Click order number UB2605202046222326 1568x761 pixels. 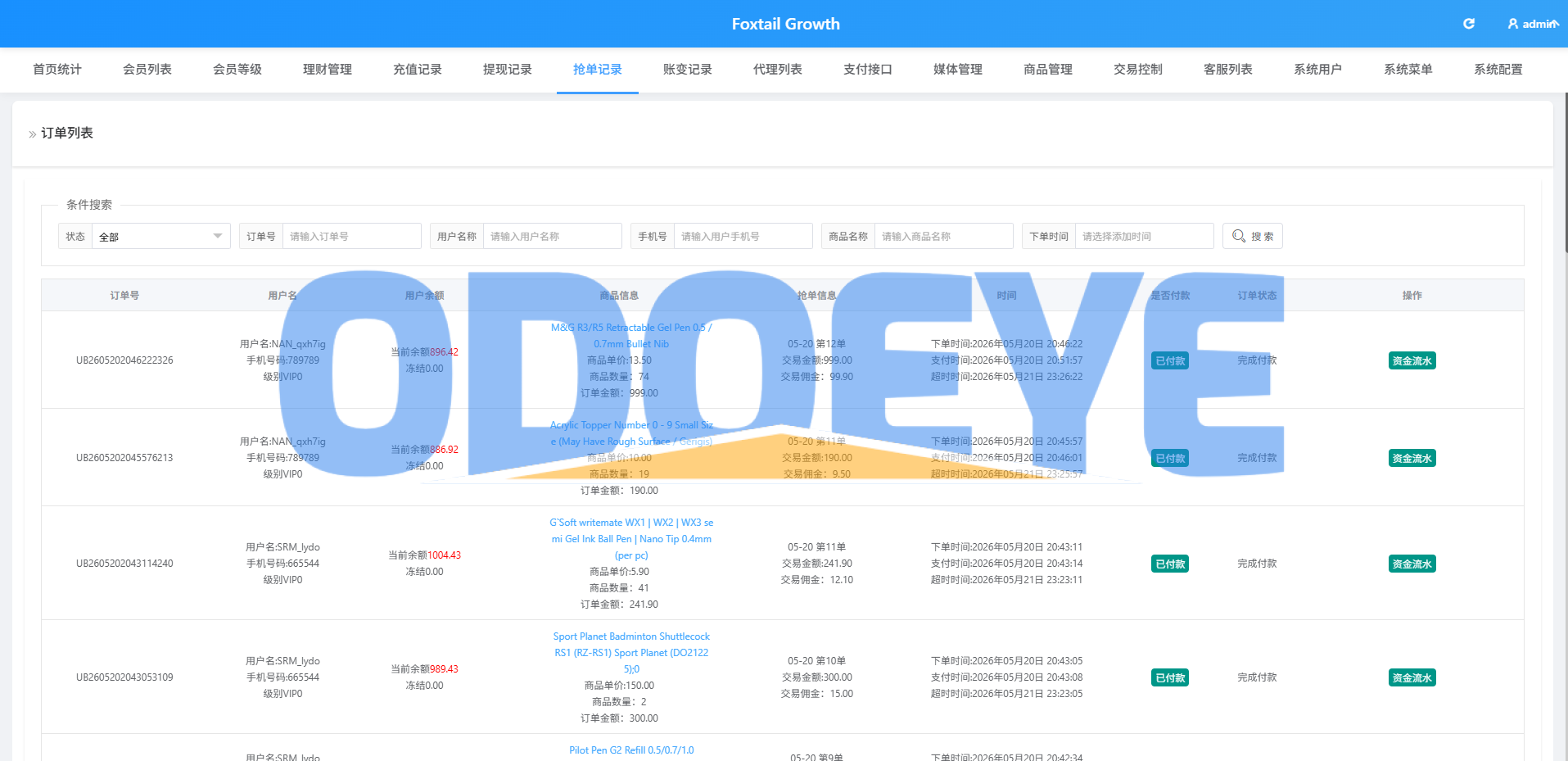coord(124,360)
